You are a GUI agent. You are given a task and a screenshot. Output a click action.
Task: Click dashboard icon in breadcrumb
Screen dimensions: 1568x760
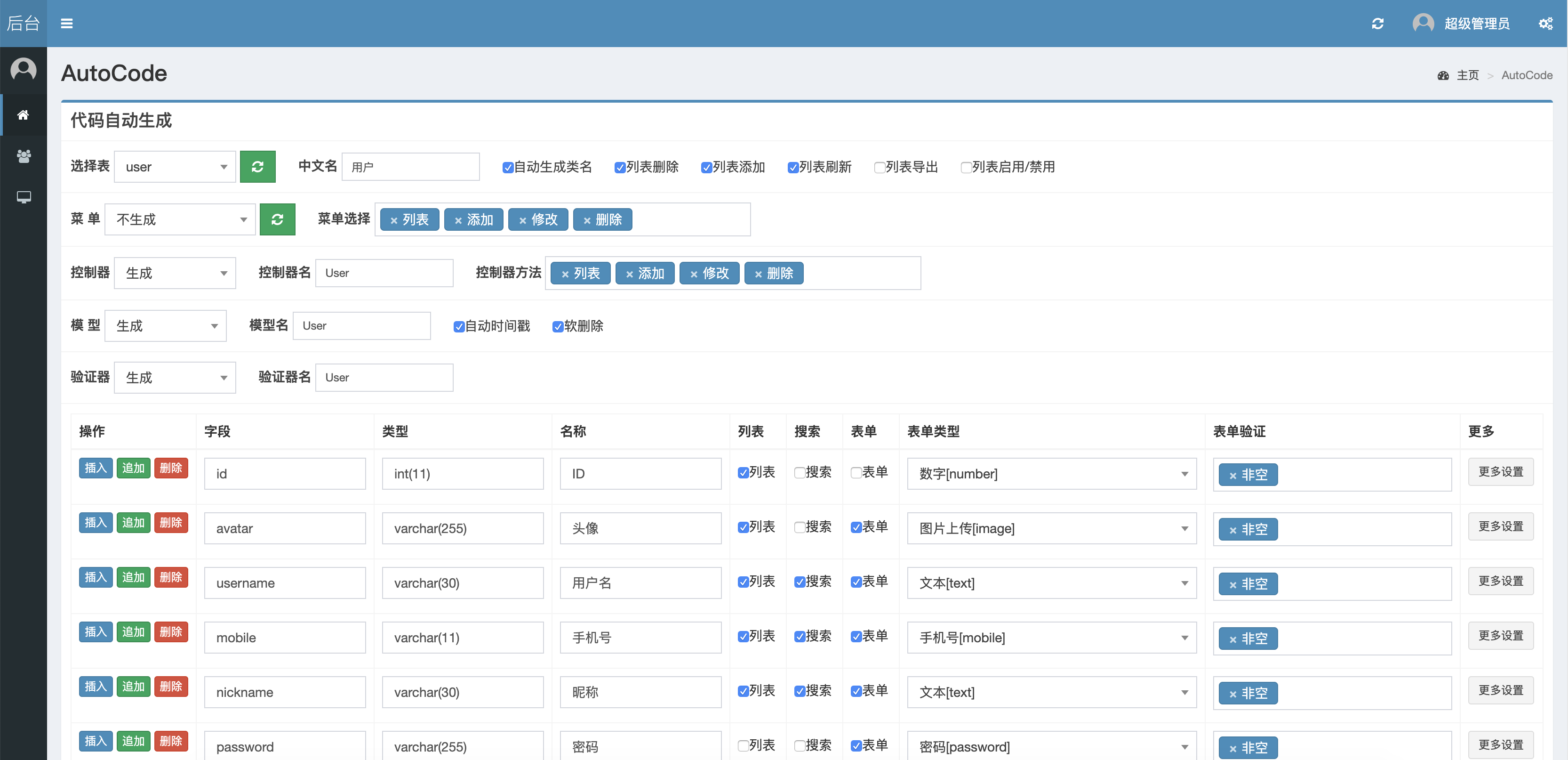pos(1443,75)
